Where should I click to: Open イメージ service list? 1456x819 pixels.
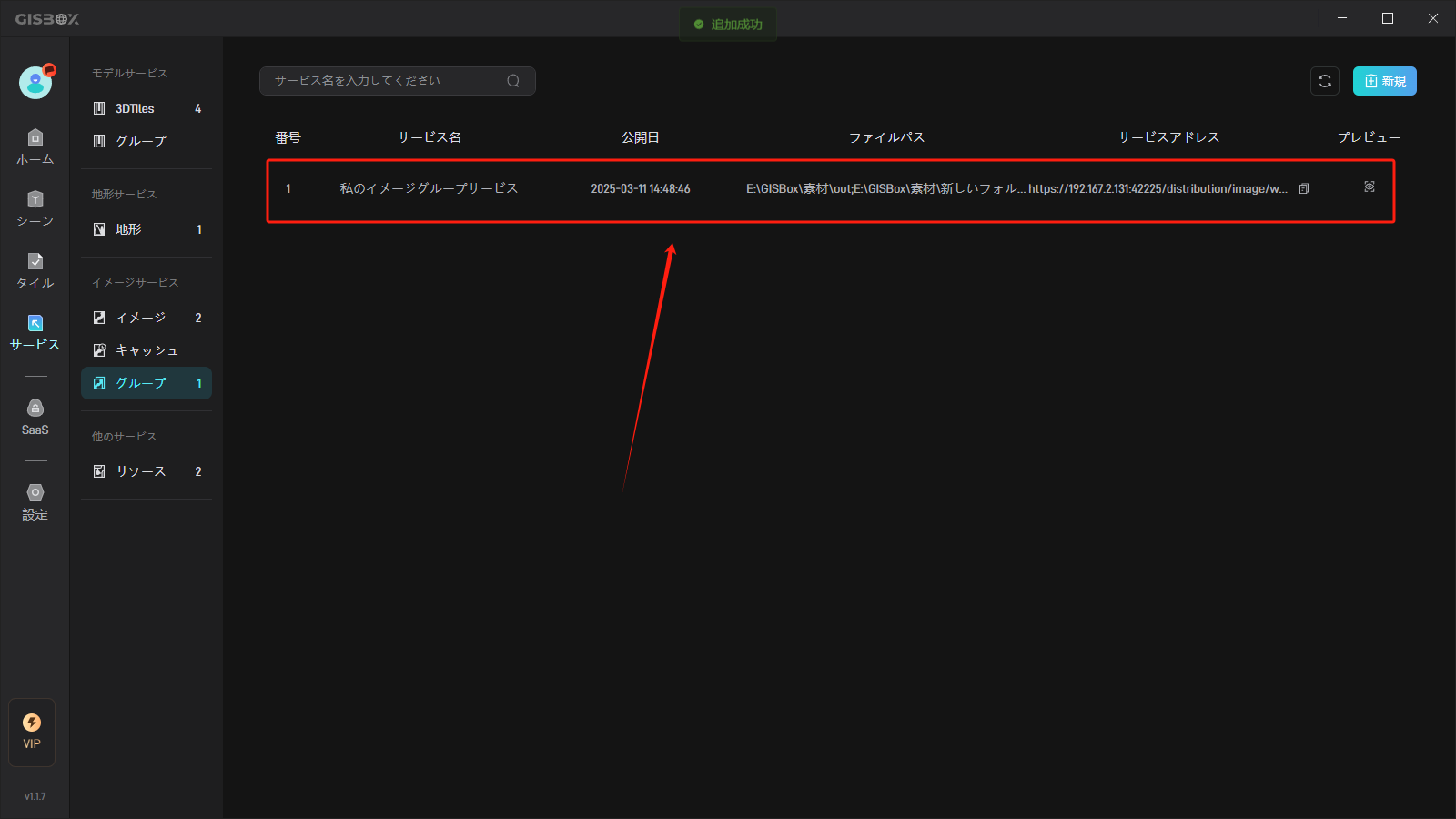click(x=147, y=318)
